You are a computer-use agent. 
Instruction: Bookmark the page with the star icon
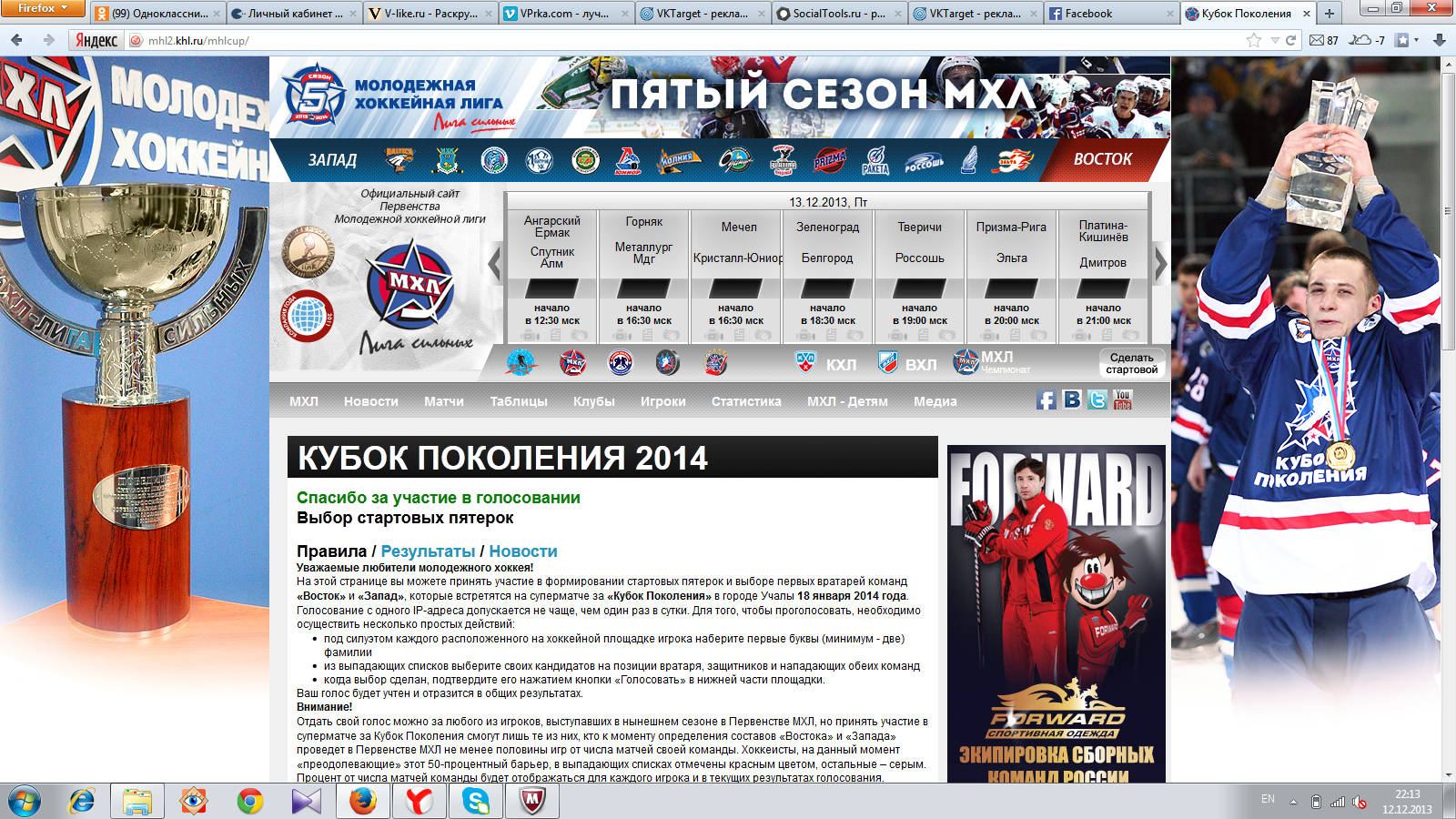(1254, 40)
